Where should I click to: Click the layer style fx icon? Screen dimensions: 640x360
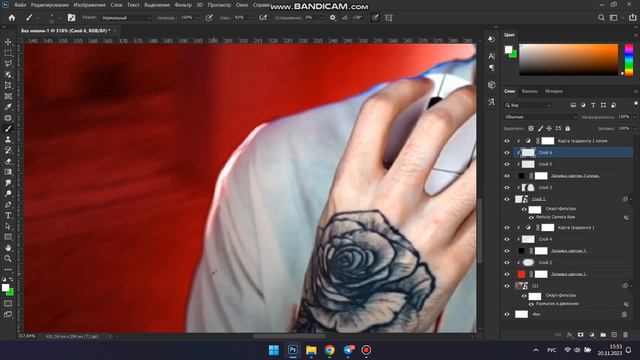569,335
